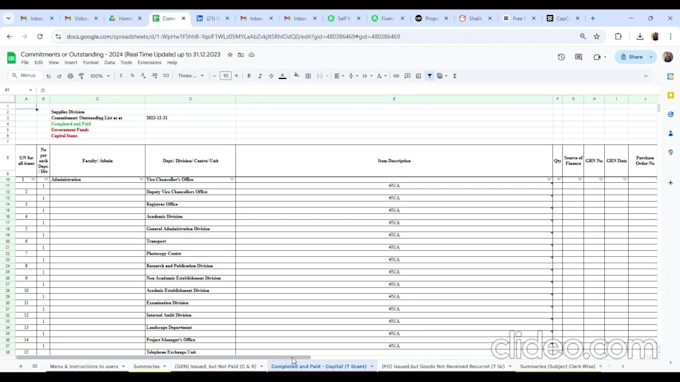Open the Format menu
Viewport: 680px width, 382px height.
91,63
